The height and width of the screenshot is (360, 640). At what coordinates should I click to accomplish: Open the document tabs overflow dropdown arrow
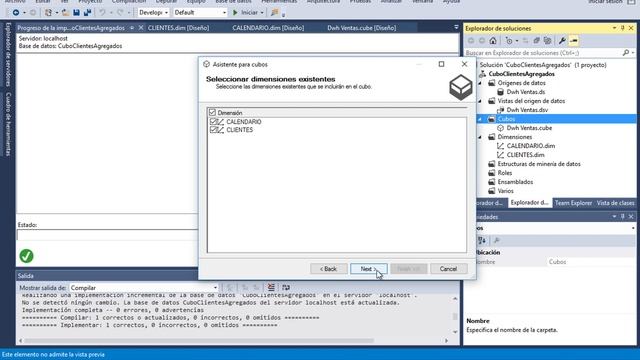456,27
